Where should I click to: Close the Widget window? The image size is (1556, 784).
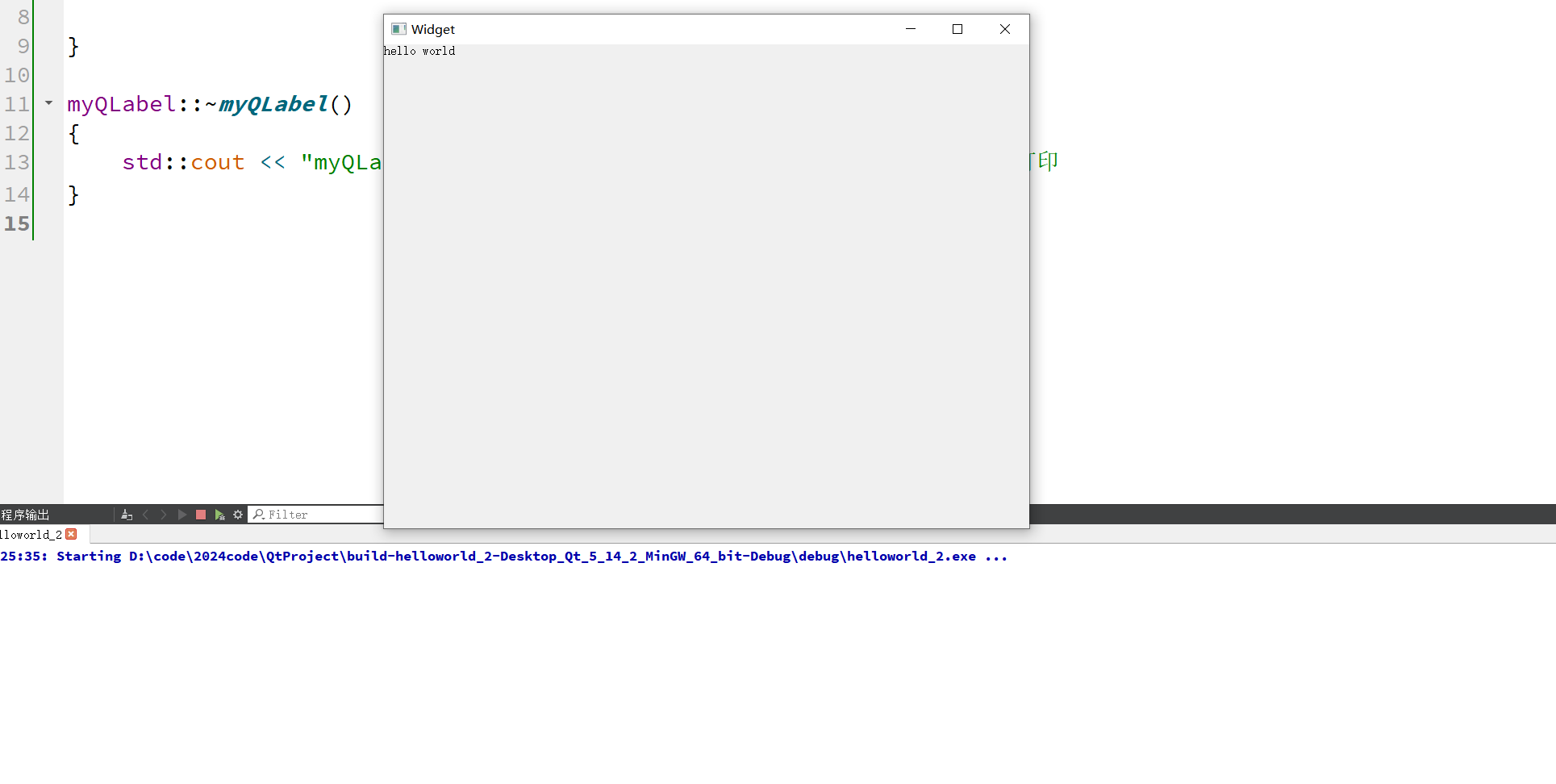point(1005,29)
